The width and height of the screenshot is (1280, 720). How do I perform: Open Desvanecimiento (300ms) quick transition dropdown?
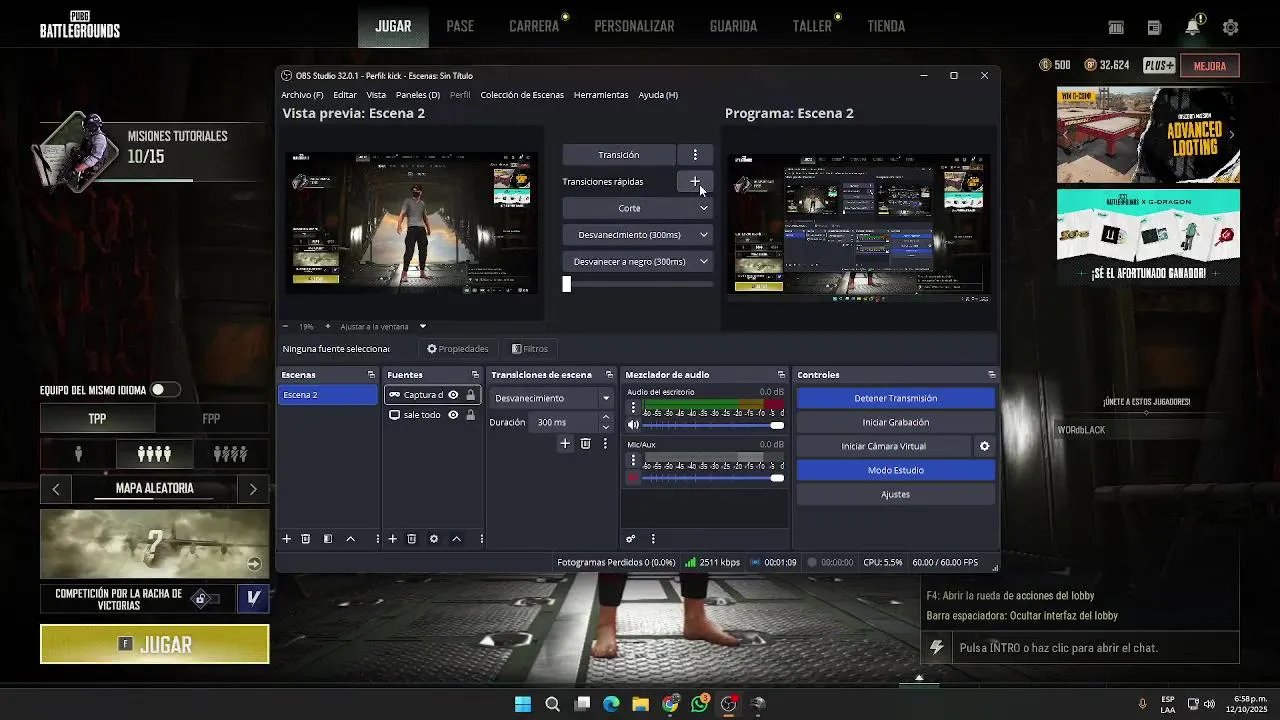(638, 235)
